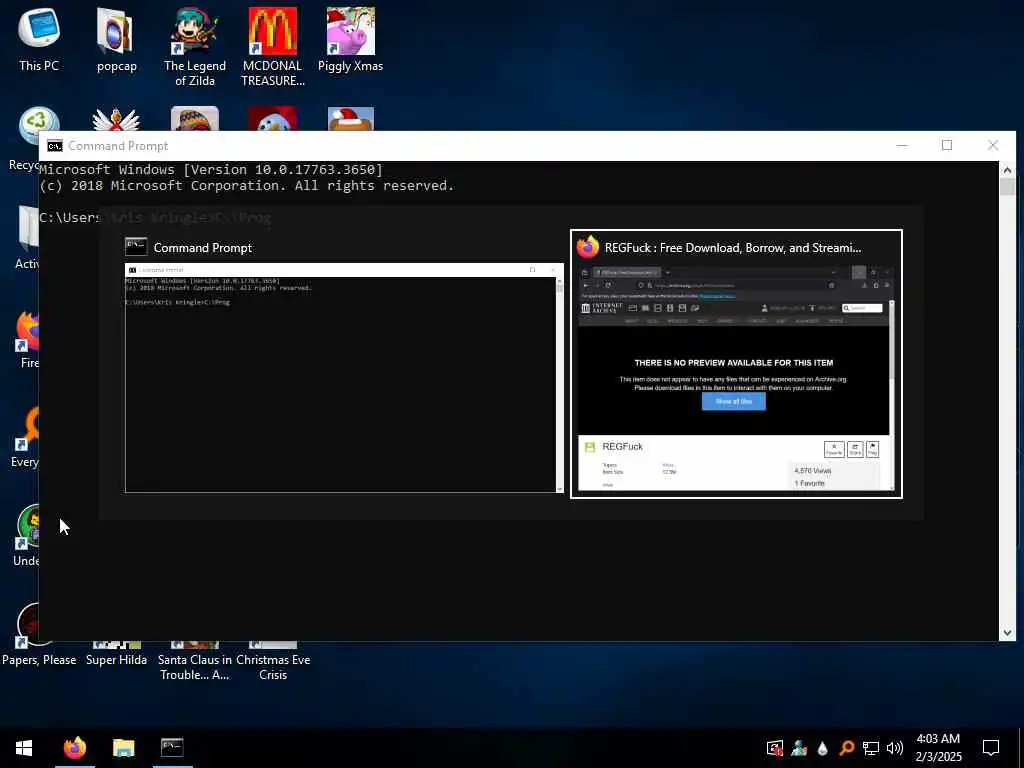1024x768 pixels.
Task: Select Santa Claus in Trouble shortcut
Action: tap(195, 661)
